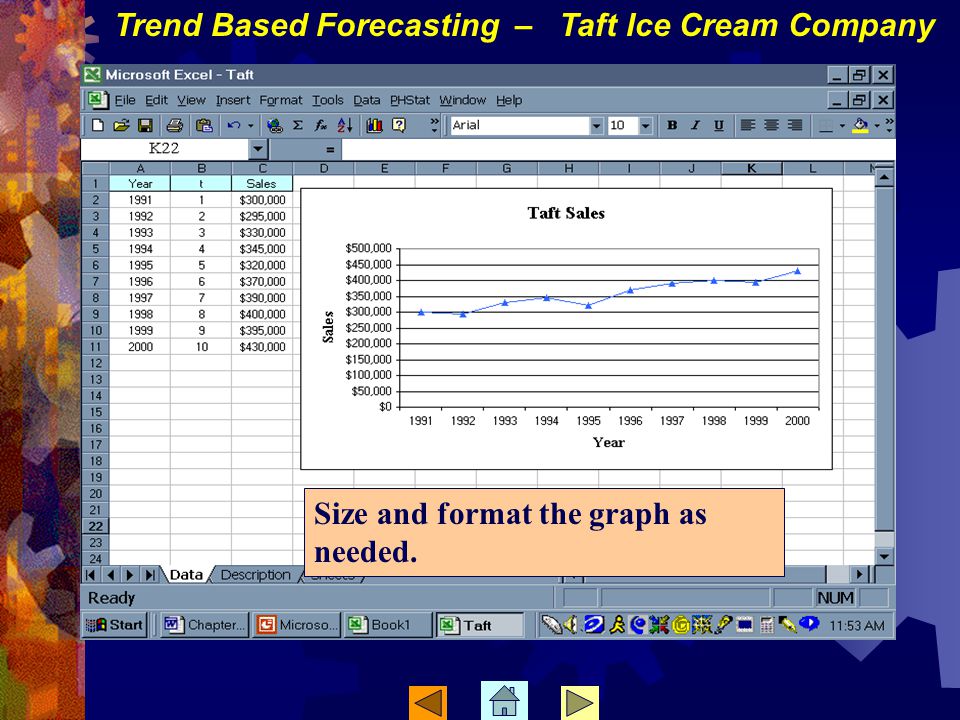Click the Save floppy disk icon
The height and width of the screenshot is (720, 960).
(x=145, y=126)
